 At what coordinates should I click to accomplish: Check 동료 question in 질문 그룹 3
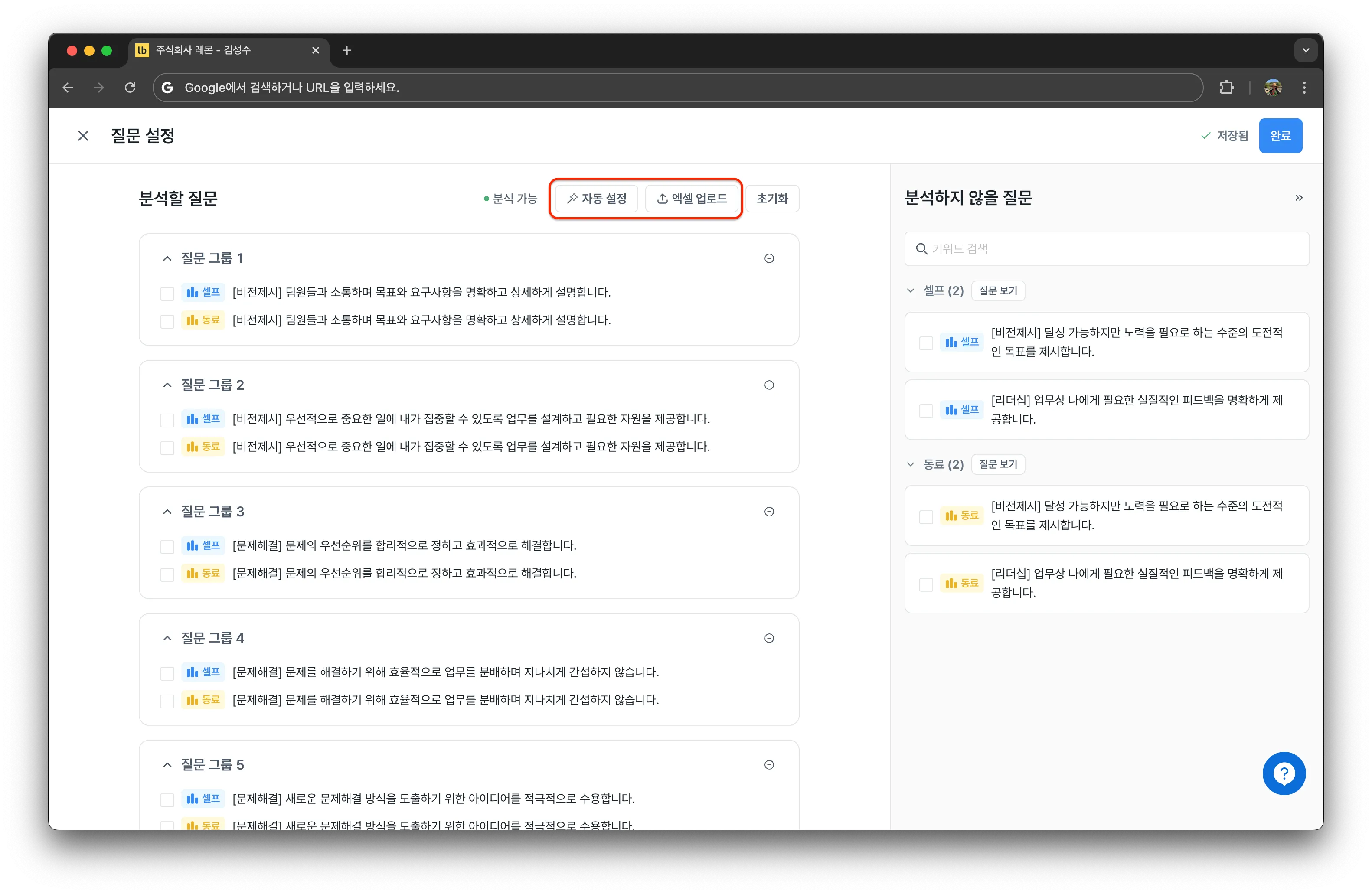tap(167, 574)
